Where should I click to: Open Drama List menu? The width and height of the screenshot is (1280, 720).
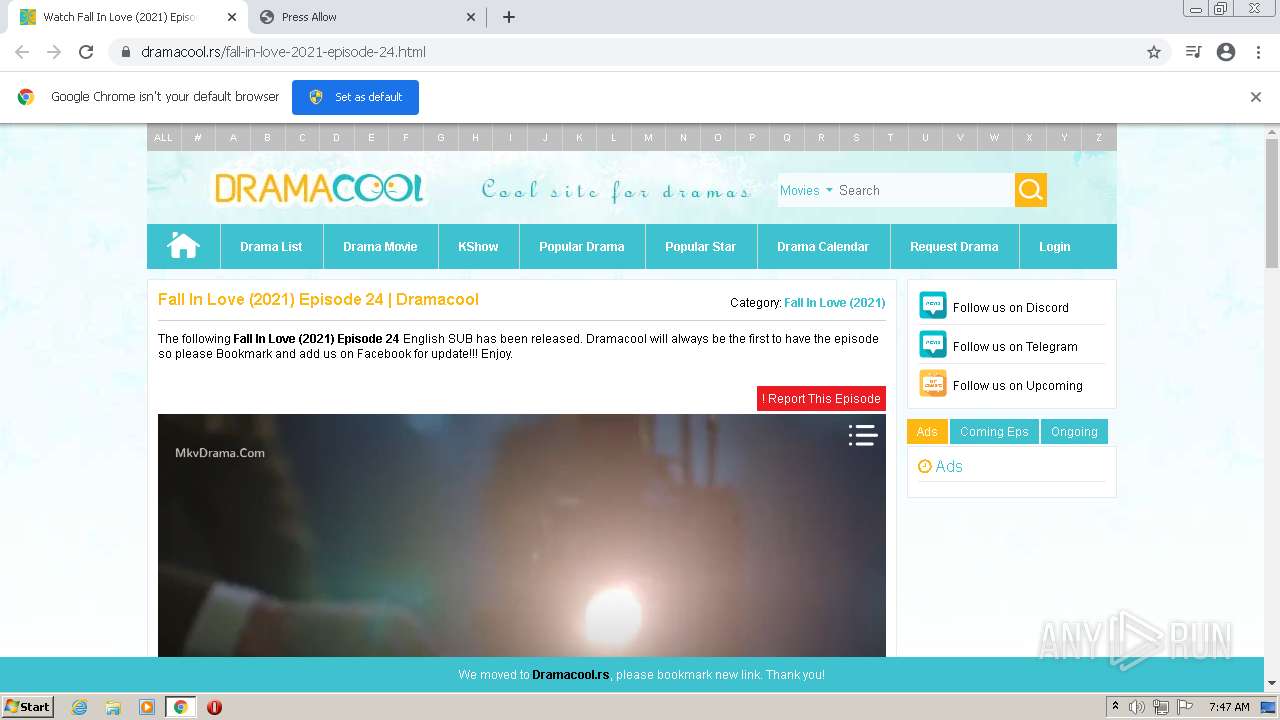(271, 246)
